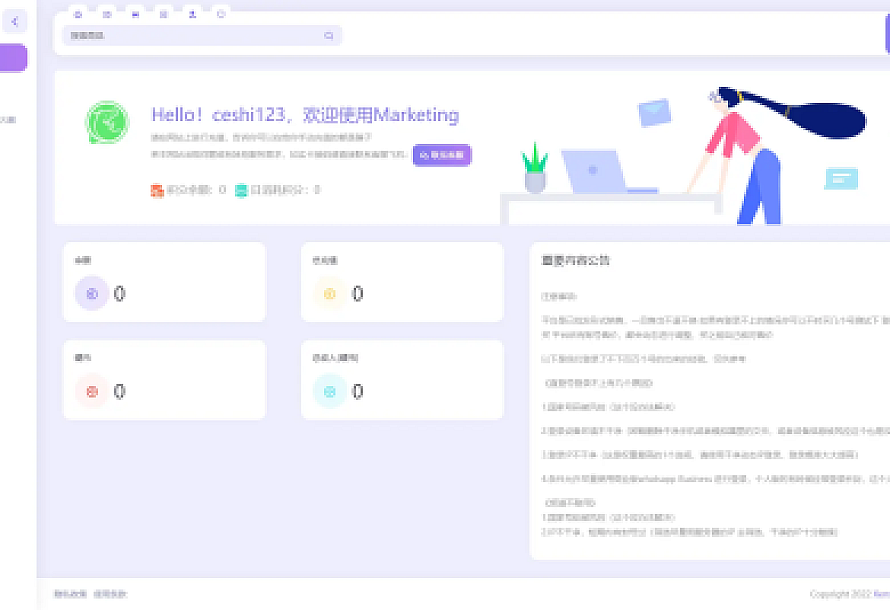
Task: Click the red icon on the 账号 card
Action: point(92,390)
